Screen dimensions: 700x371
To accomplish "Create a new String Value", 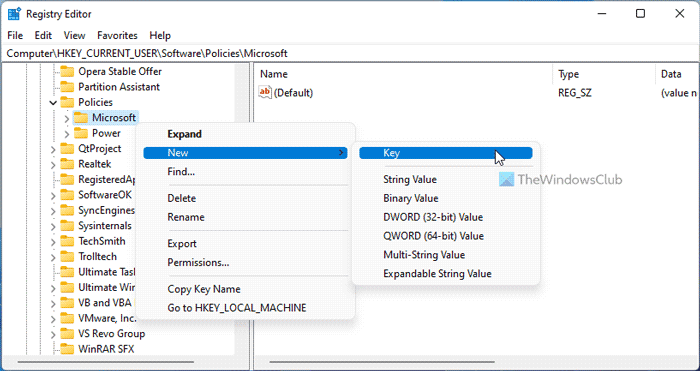I will 446,179.
